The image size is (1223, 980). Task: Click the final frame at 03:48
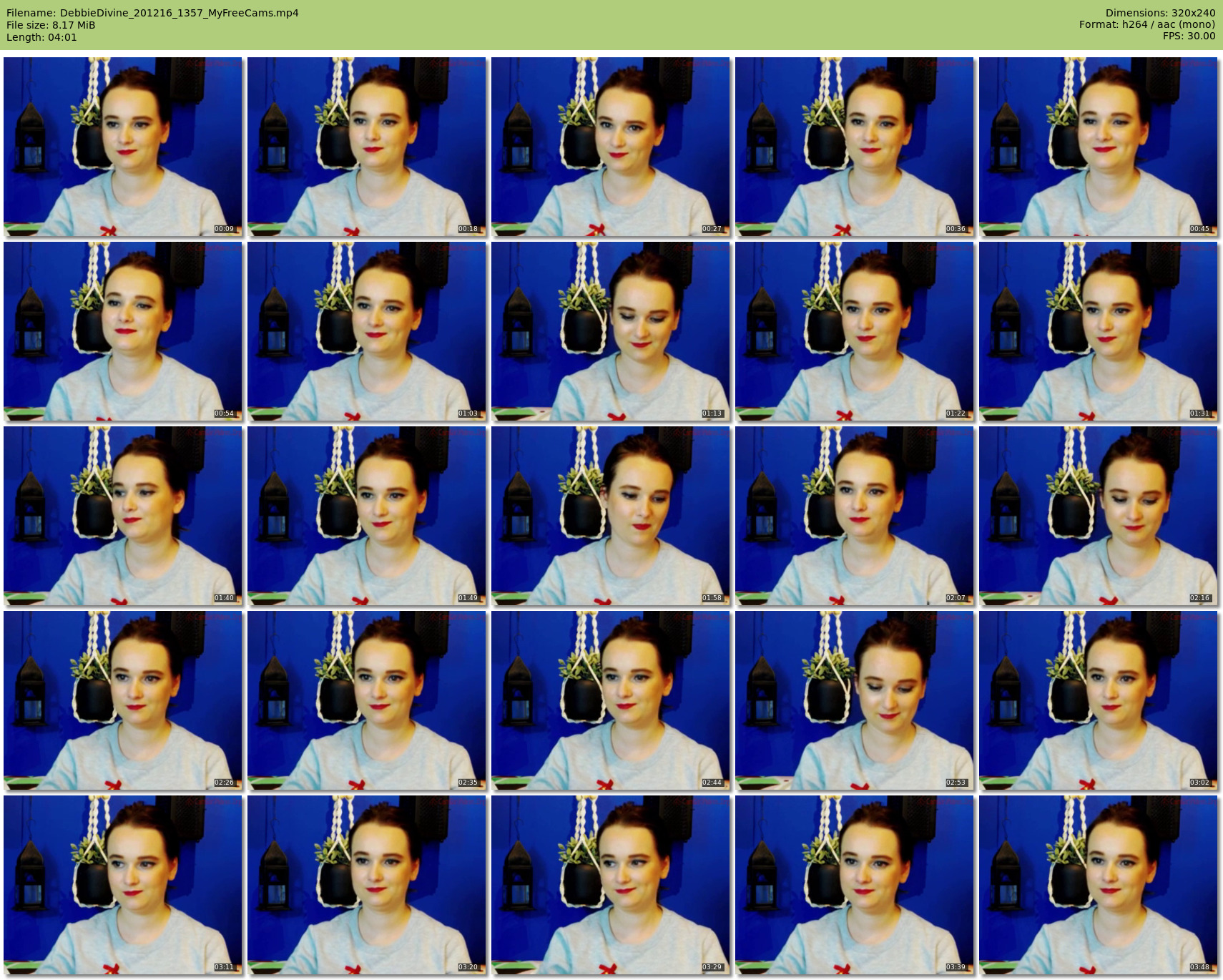pos(1099,885)
